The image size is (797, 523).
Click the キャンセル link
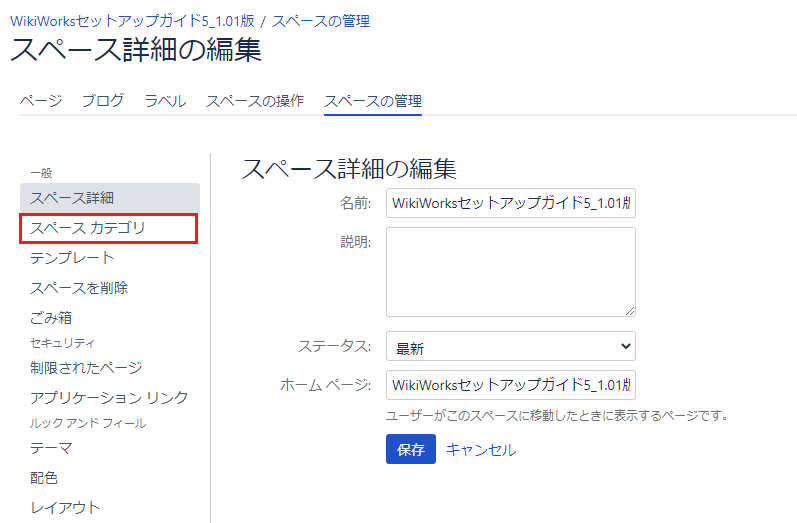click(481, 450)
